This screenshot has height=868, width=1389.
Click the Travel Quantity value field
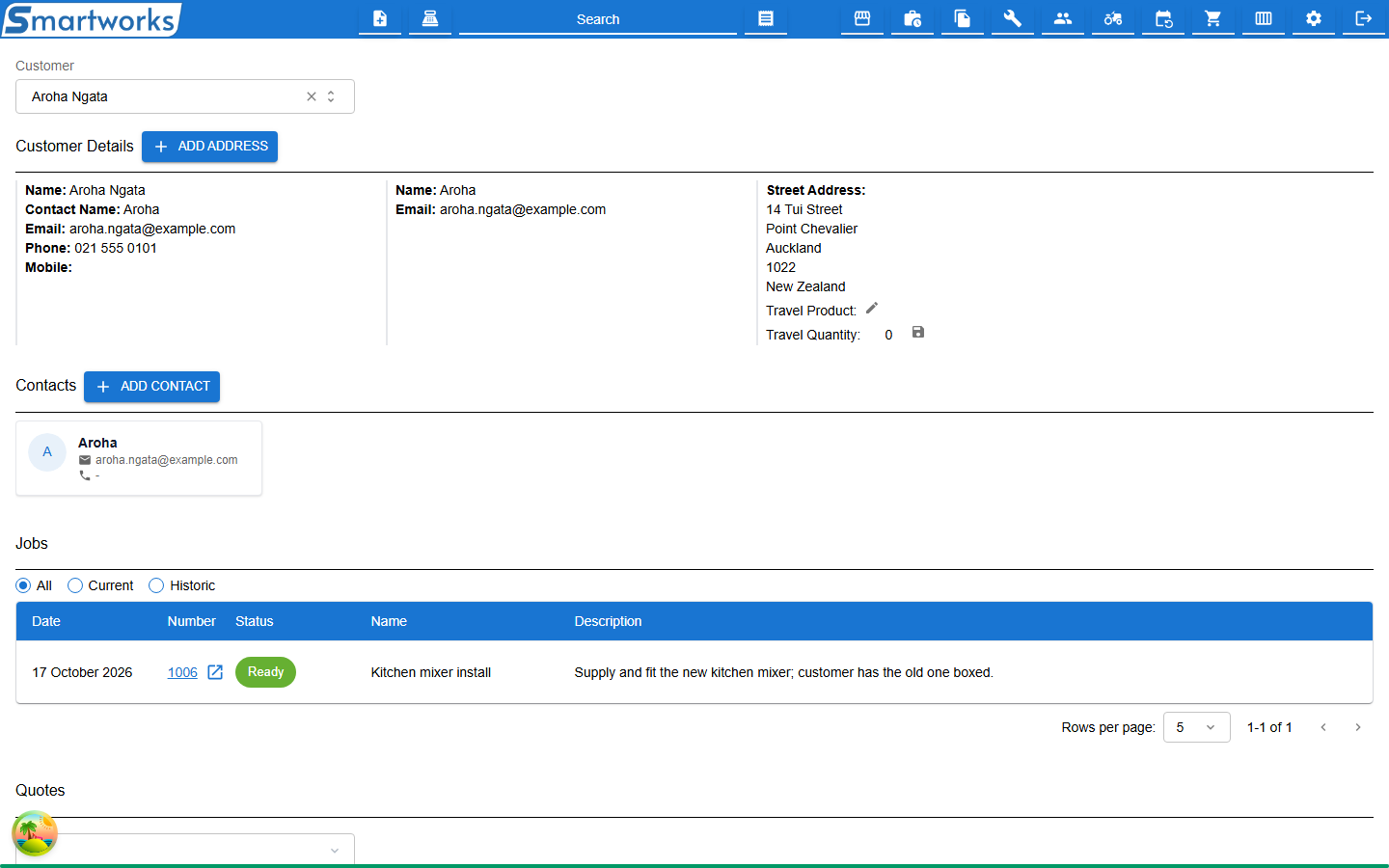tap(888, 335)
